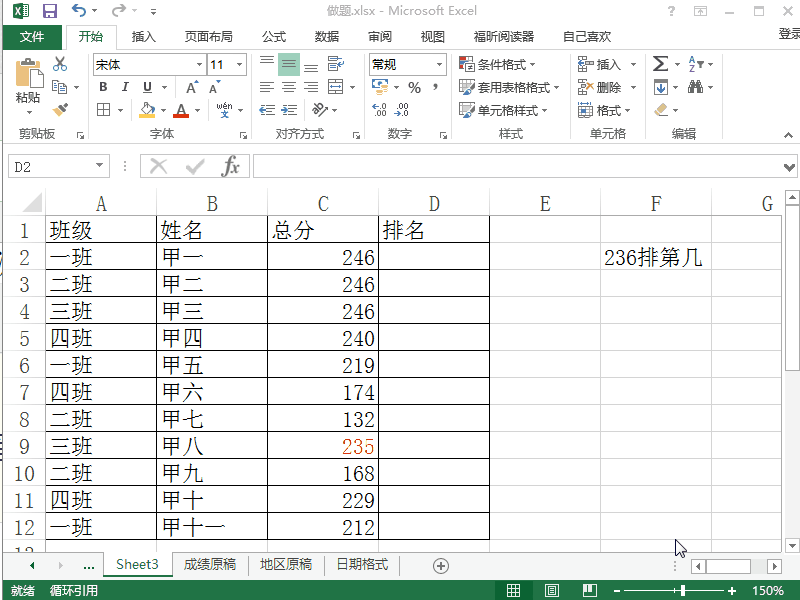800x600 pixels.
Task: Toggle italic formatting
Action: pos(125,86)
